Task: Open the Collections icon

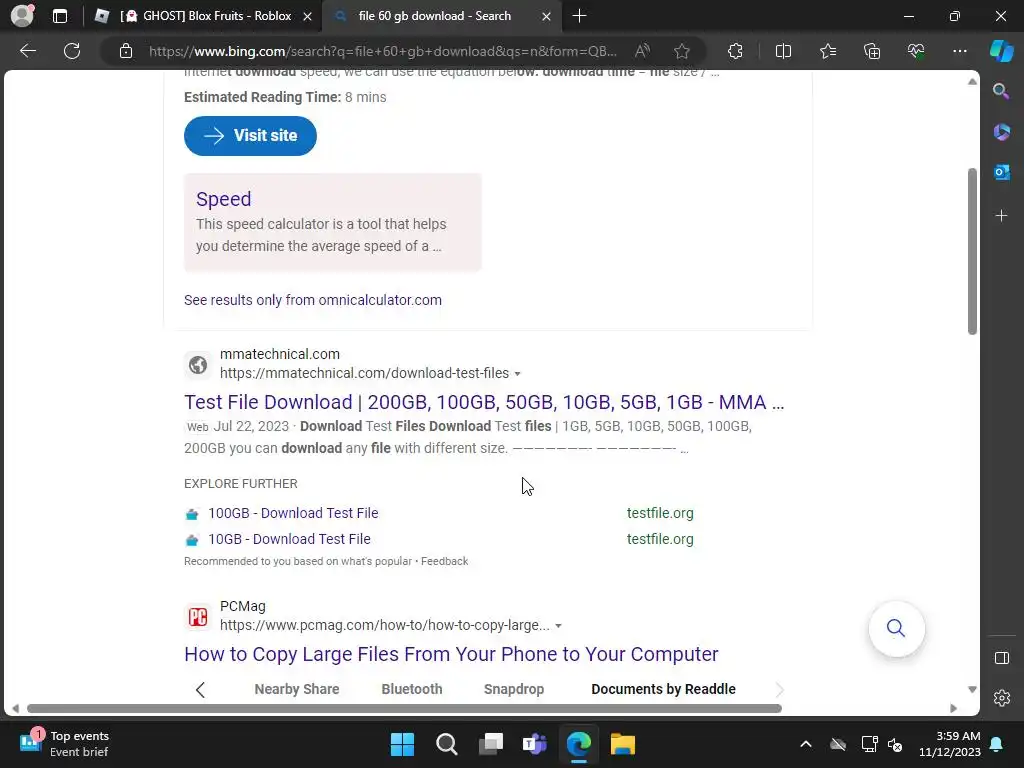Action: [x=872, y=51]
